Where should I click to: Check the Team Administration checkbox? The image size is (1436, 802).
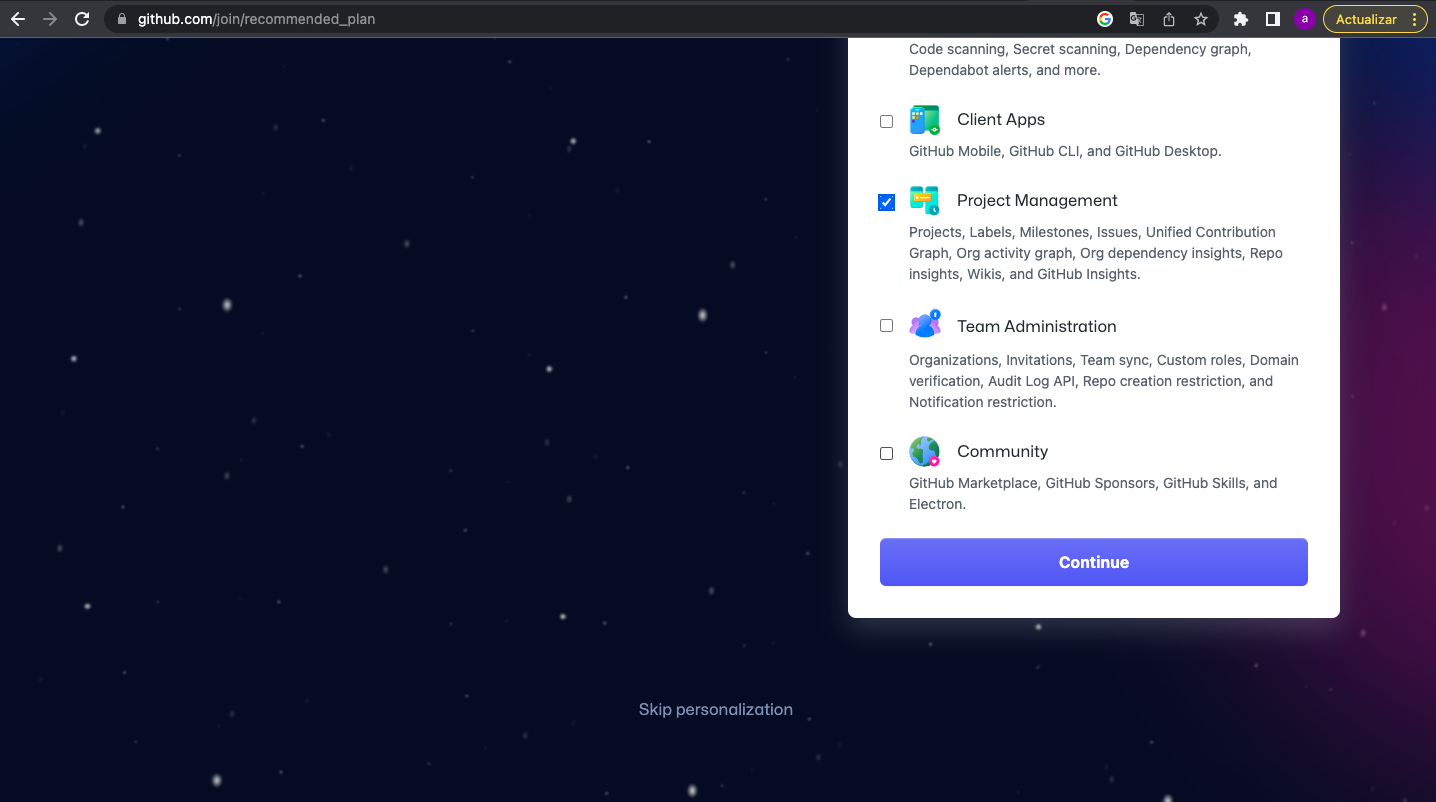[886, 326]
